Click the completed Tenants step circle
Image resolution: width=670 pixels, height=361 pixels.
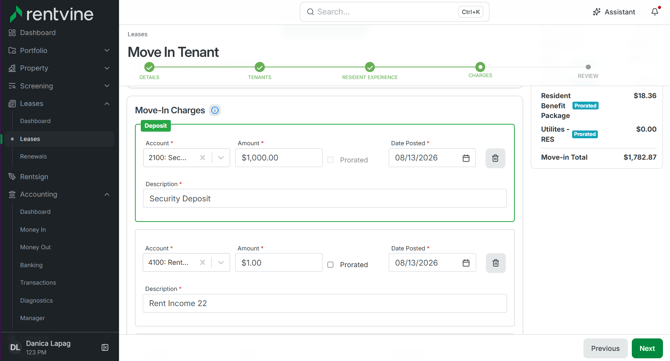tap(260, 67)
